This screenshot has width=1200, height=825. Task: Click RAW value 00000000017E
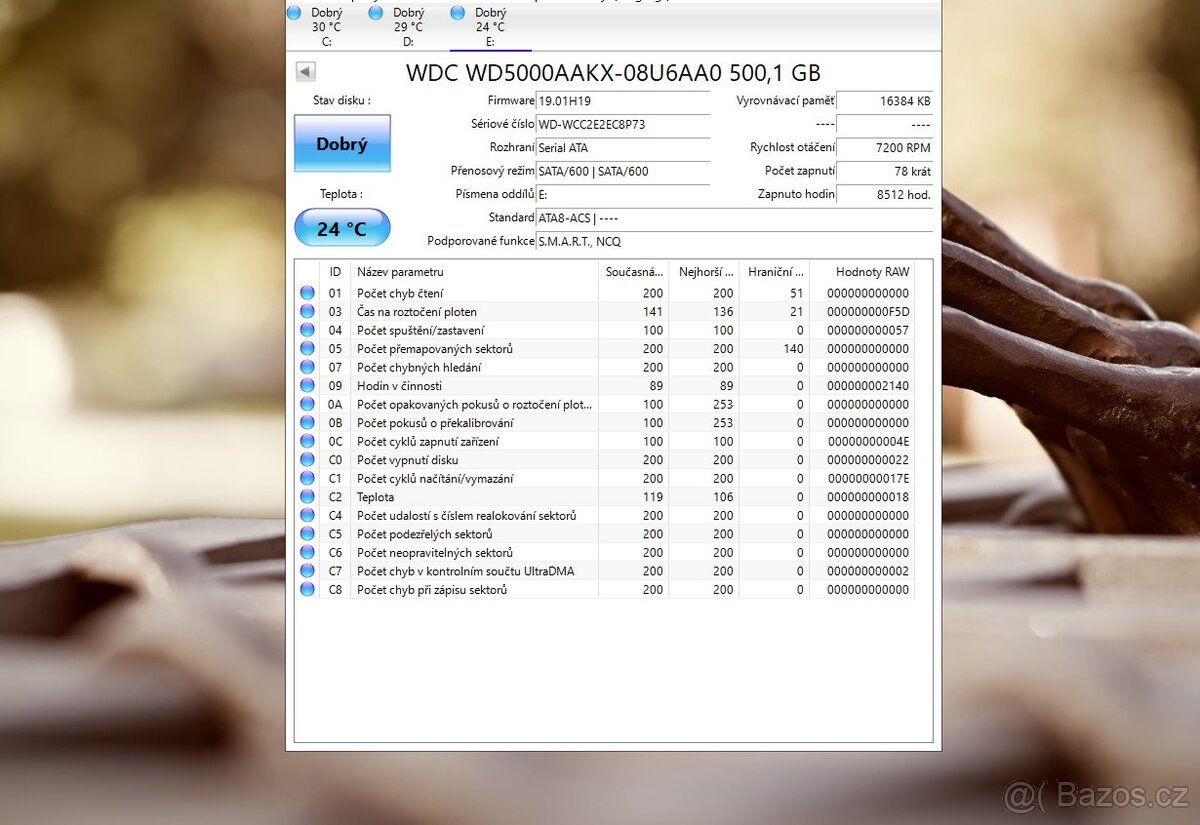click(868, 478)
